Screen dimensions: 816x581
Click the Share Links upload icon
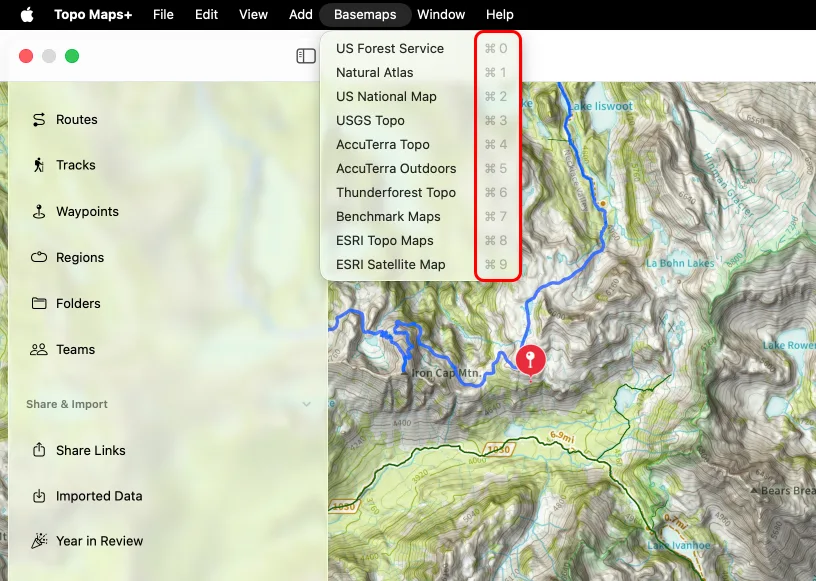click(39, 450)
